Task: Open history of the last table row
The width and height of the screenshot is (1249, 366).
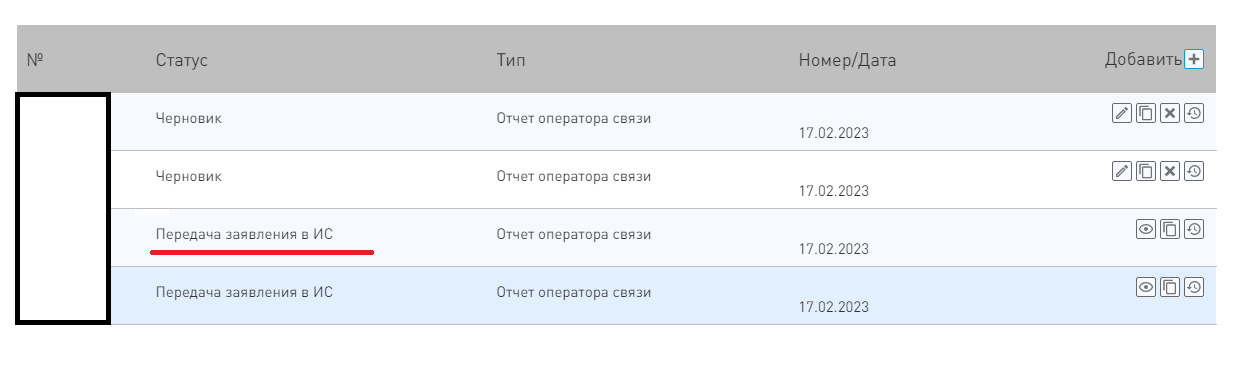Action: coord(1194,287)
